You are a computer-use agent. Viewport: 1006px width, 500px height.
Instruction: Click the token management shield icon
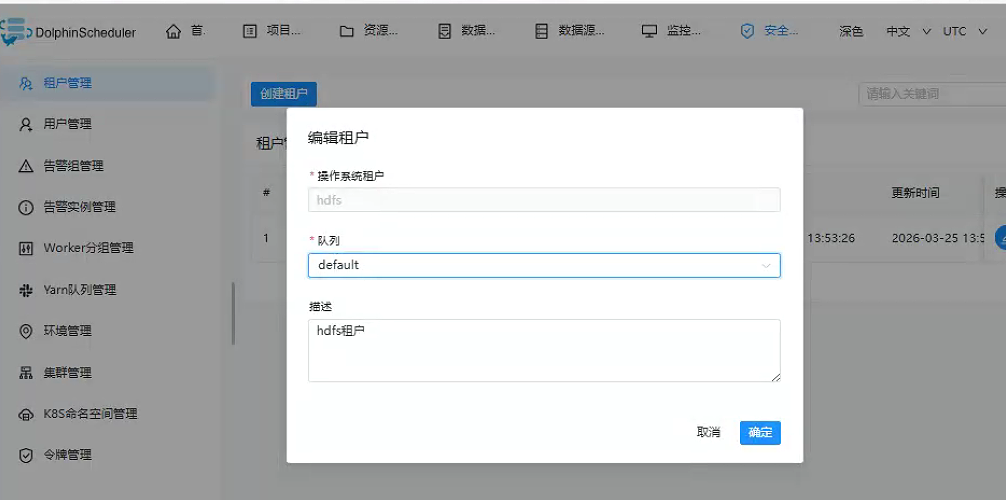[x=26, y=456]
